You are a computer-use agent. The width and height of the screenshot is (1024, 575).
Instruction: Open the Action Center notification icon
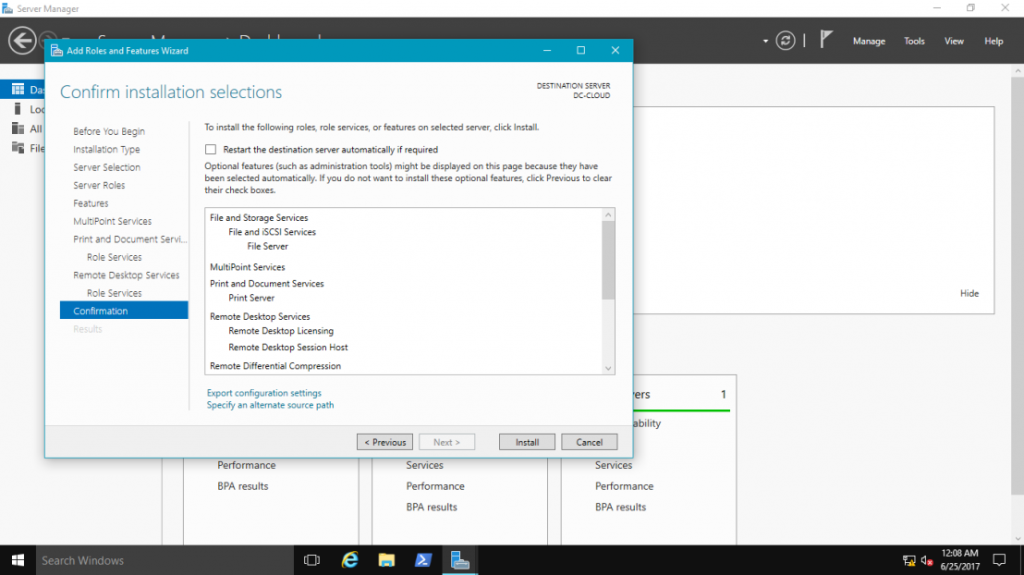(x=999, y=561)
